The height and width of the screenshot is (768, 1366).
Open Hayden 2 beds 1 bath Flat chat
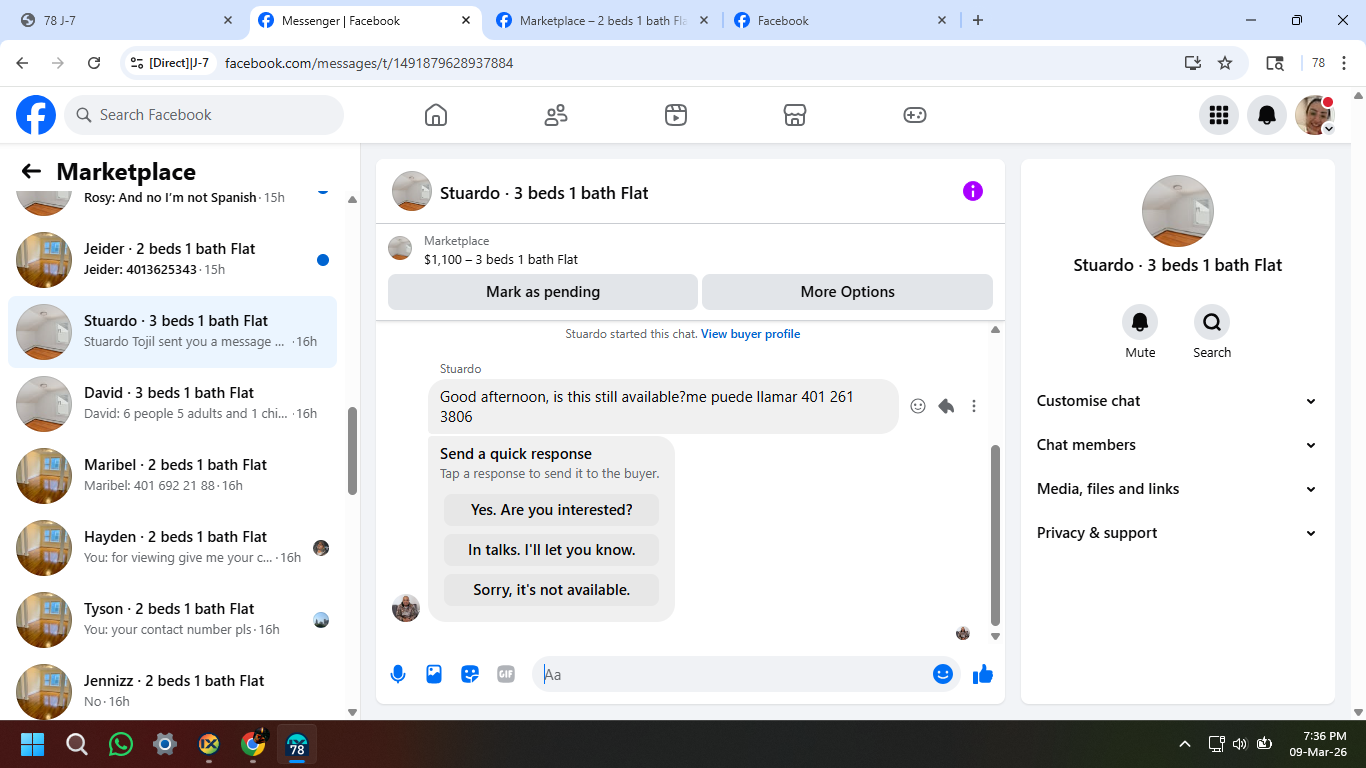coord(172,548)
